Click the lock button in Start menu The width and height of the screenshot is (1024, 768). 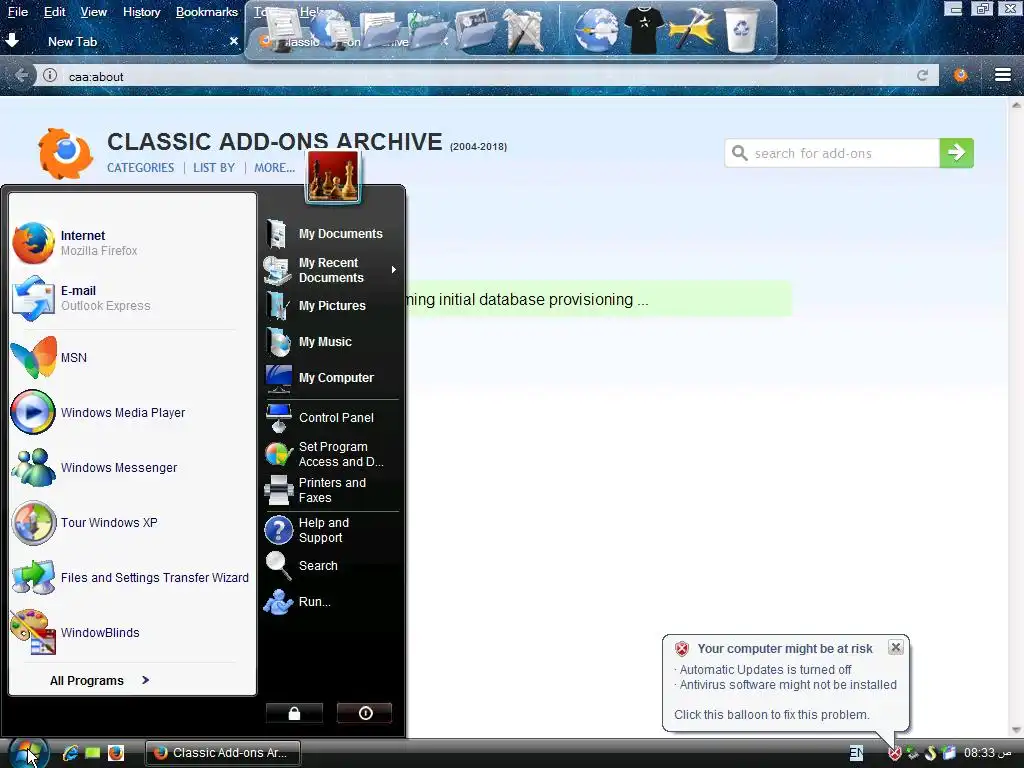coord(295,713)
